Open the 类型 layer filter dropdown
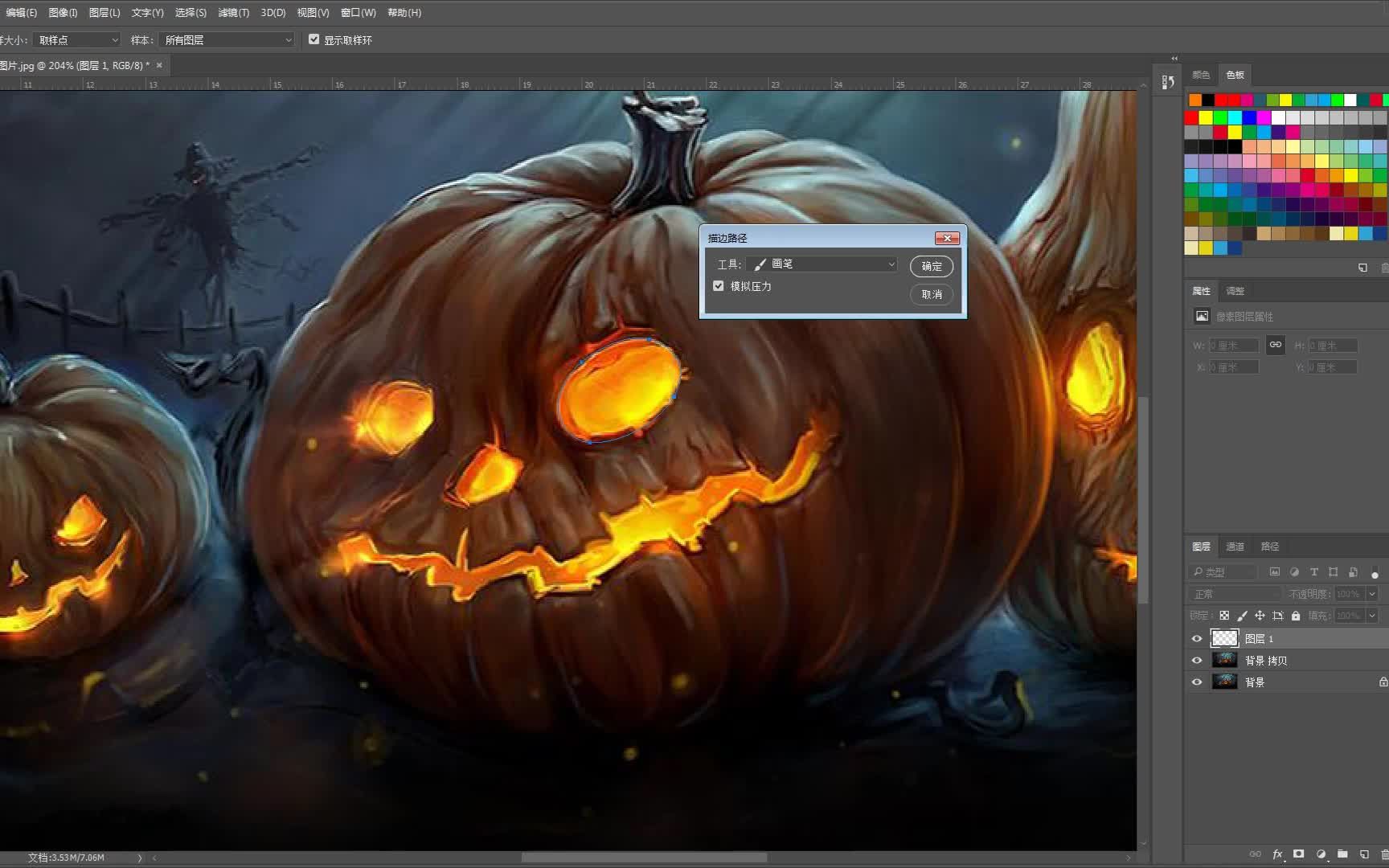Image resolution: width=1389 pixels, height=868 pixels. tap(1223, 572)
